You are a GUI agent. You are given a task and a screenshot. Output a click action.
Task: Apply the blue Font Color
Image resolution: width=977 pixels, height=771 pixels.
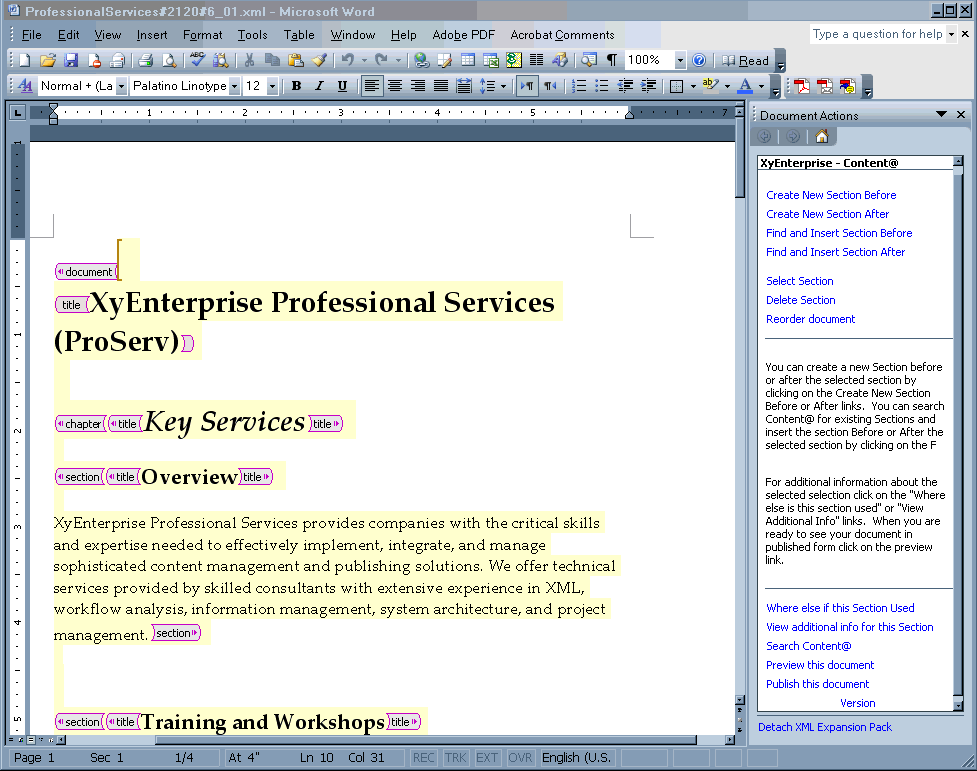pyautogui.click(x=745, y=86)
